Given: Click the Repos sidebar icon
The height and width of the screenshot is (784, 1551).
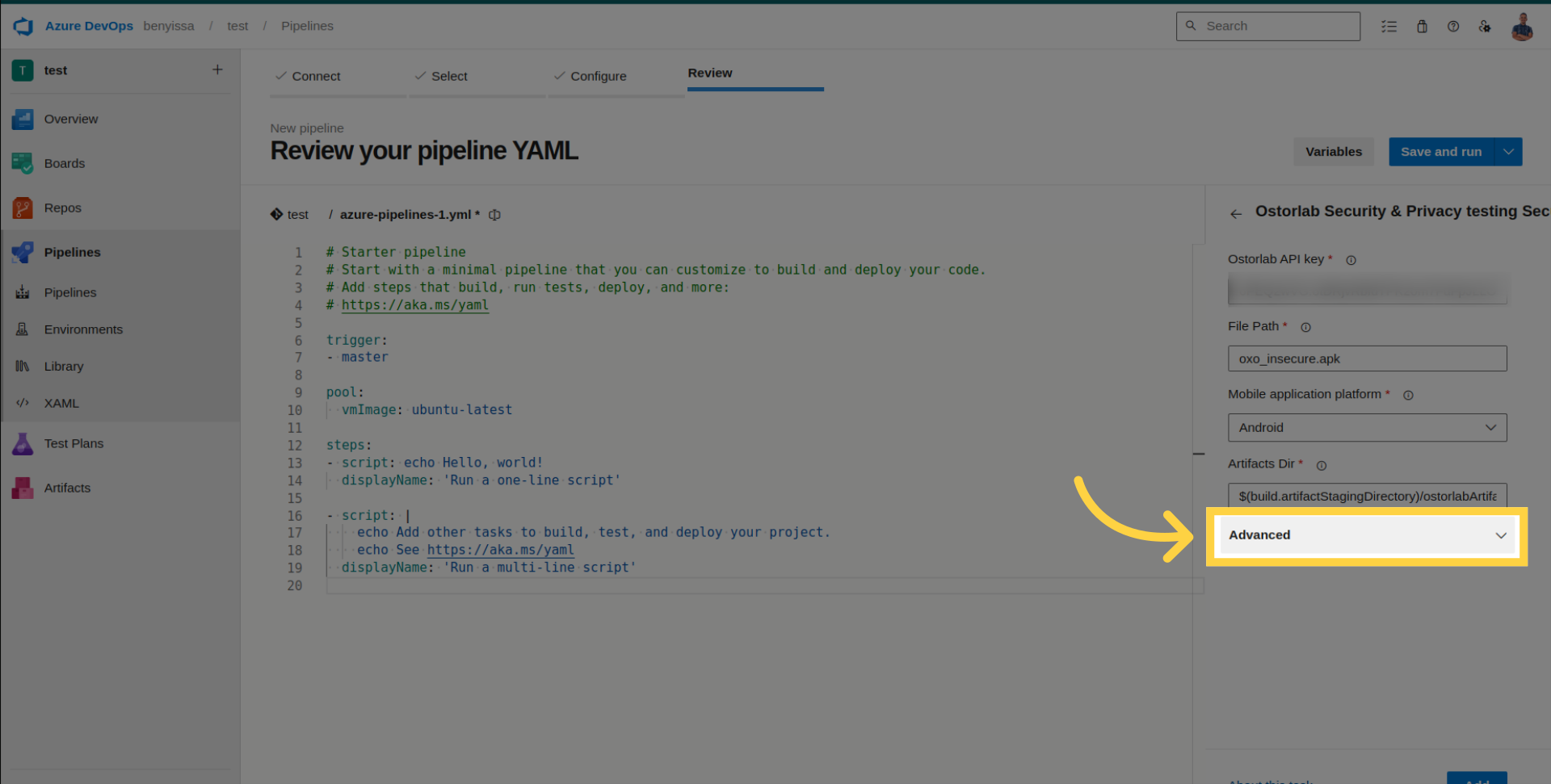Looking at the screenshot, I should point(23,208).
